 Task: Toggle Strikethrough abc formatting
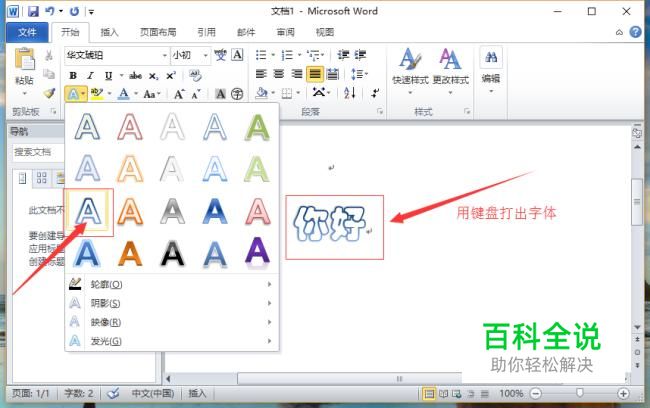pyautogui.click(x=135, y=75)
